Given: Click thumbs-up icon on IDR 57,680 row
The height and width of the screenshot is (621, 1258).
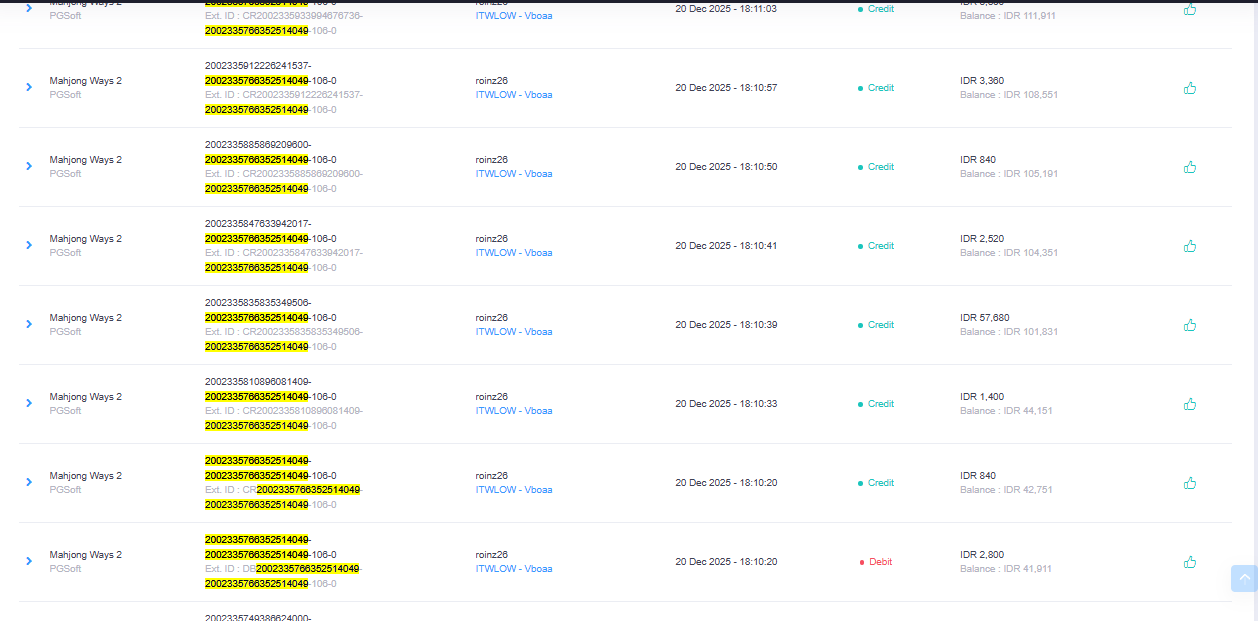Looking at the screenshot, I should click(x=1190, y=325).
